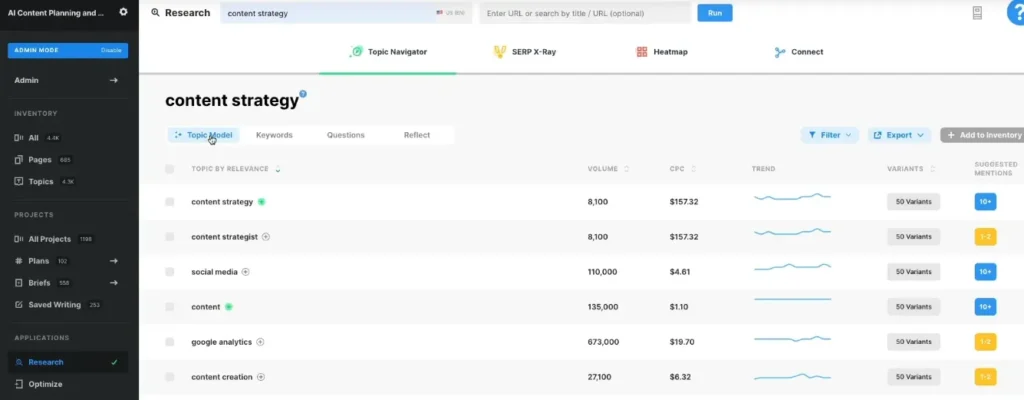Sort by CPC column

(x=682, y=169)
